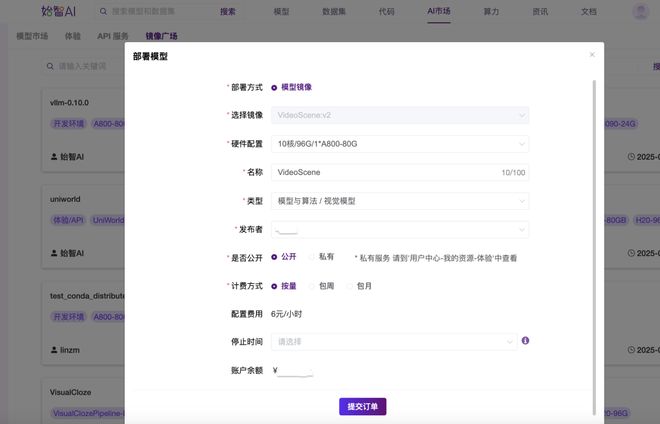This screenshot has width=660, height=424.
Task: Click the 账户余额 label
Action: coord(247,371)
